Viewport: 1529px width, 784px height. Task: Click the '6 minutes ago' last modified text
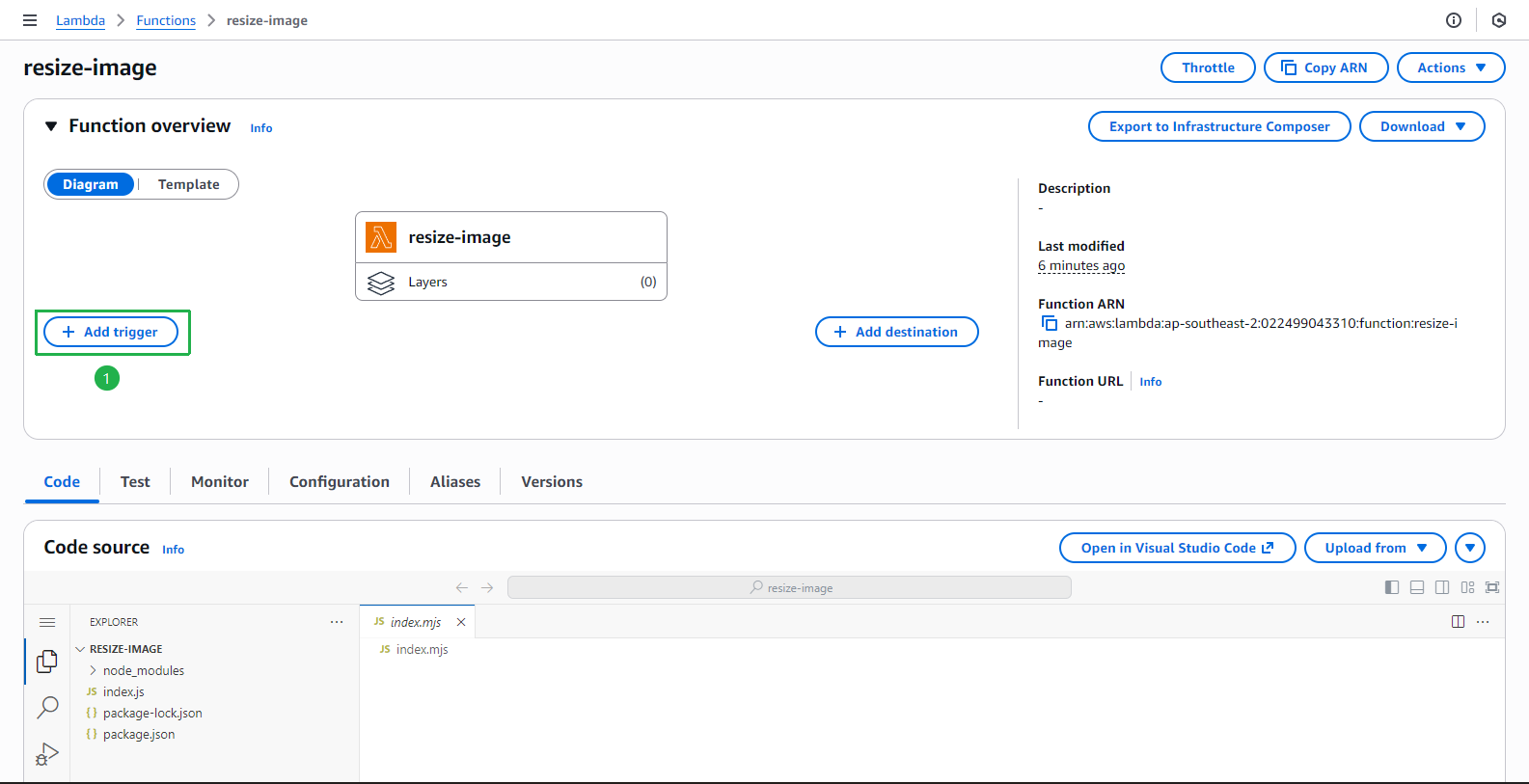(x=1081, y=265)
